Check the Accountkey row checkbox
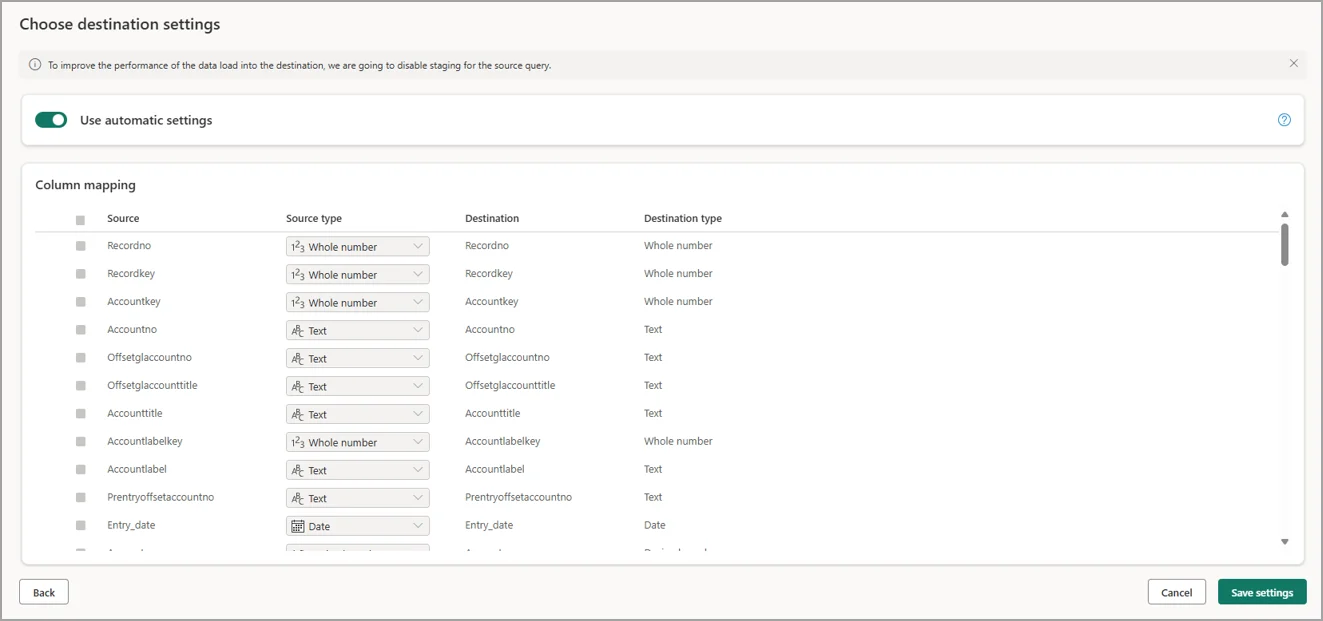The image size is (1323, 621). click(x=80, y=302)
